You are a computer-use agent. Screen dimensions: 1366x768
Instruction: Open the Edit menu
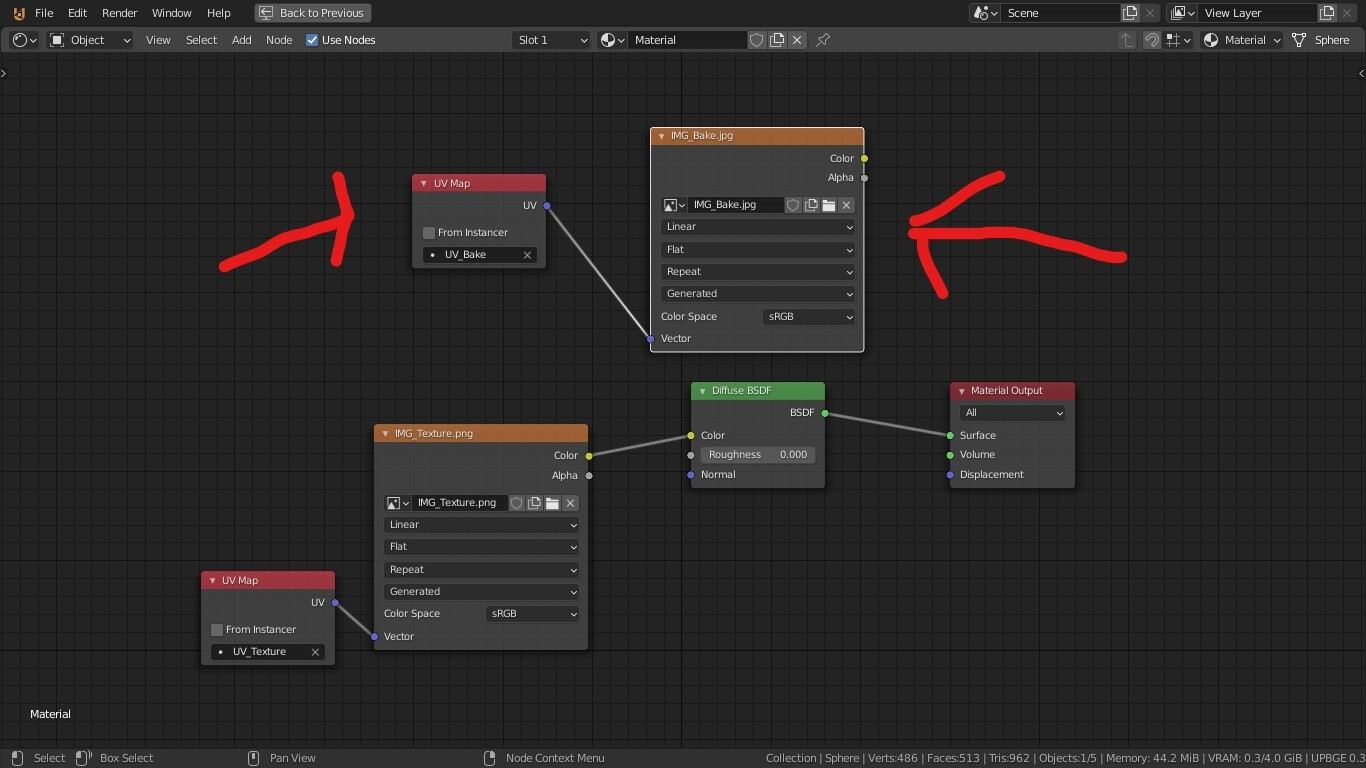[77, 13]
